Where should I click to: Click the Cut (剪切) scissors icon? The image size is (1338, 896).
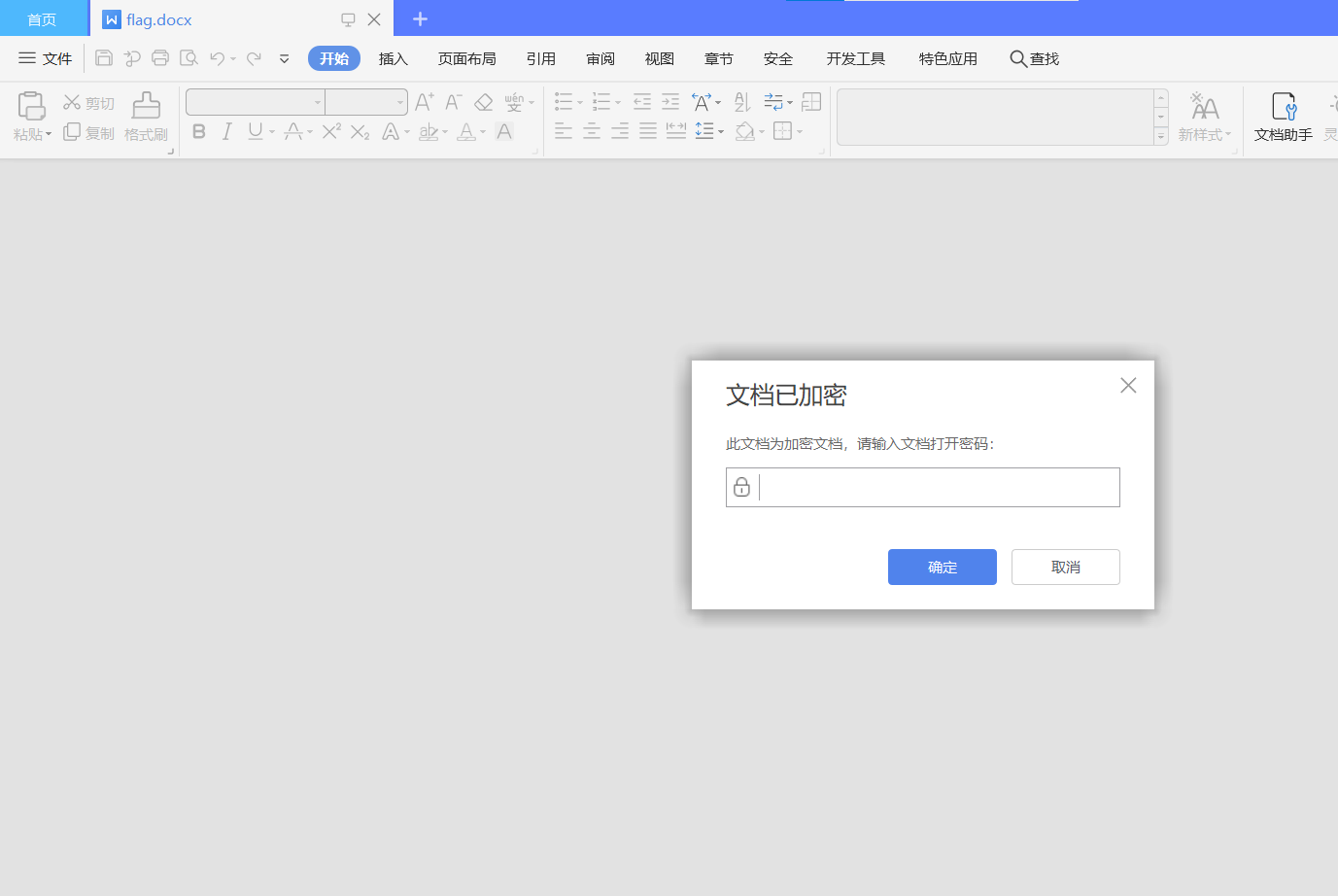point(72,102)
